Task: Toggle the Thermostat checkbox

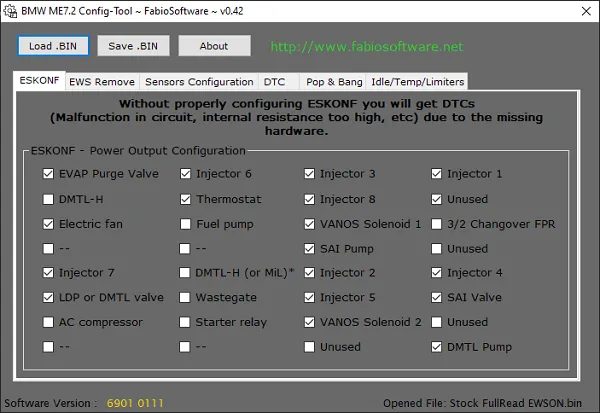Action: coord(185,199)
